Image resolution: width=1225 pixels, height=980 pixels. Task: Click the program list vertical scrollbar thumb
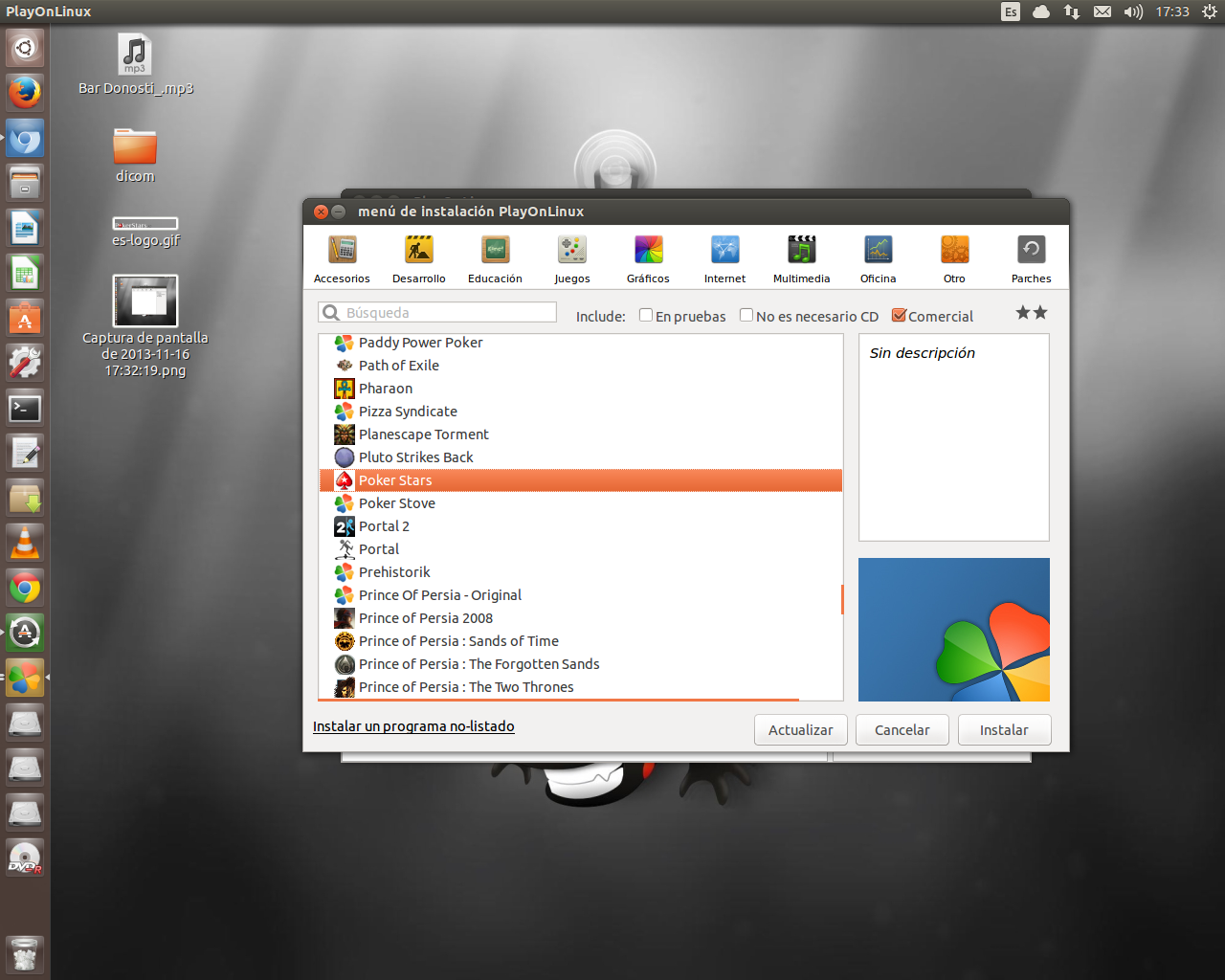pos(842,599)
